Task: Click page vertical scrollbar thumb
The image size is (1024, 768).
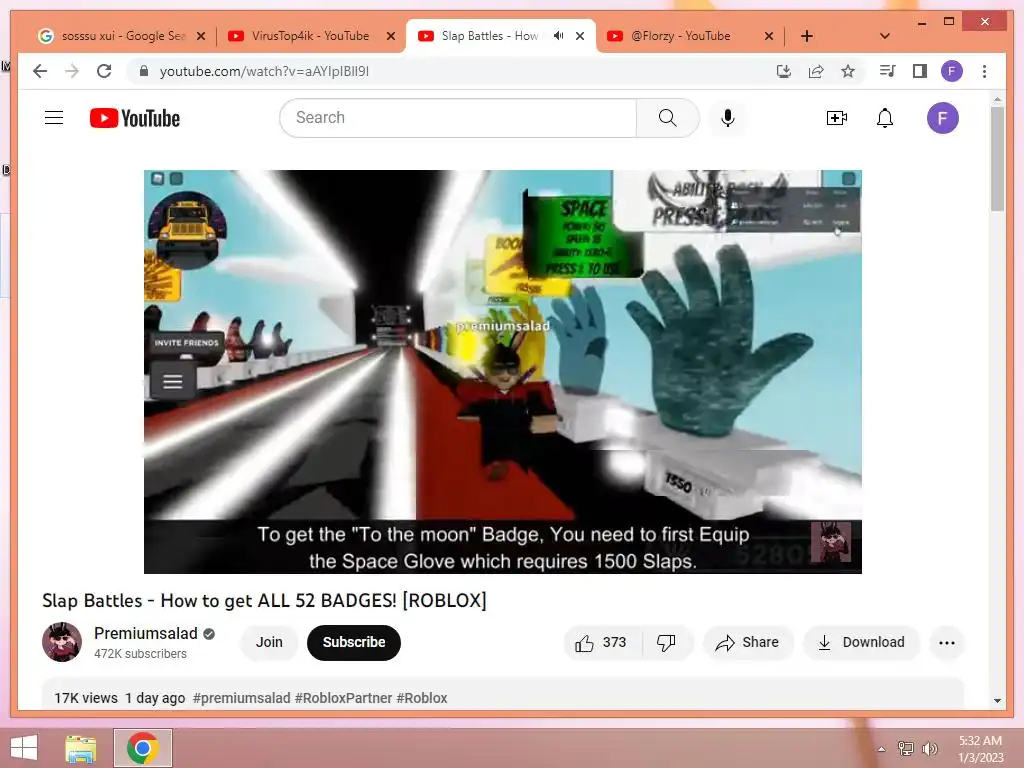Action: click(997, 159)
